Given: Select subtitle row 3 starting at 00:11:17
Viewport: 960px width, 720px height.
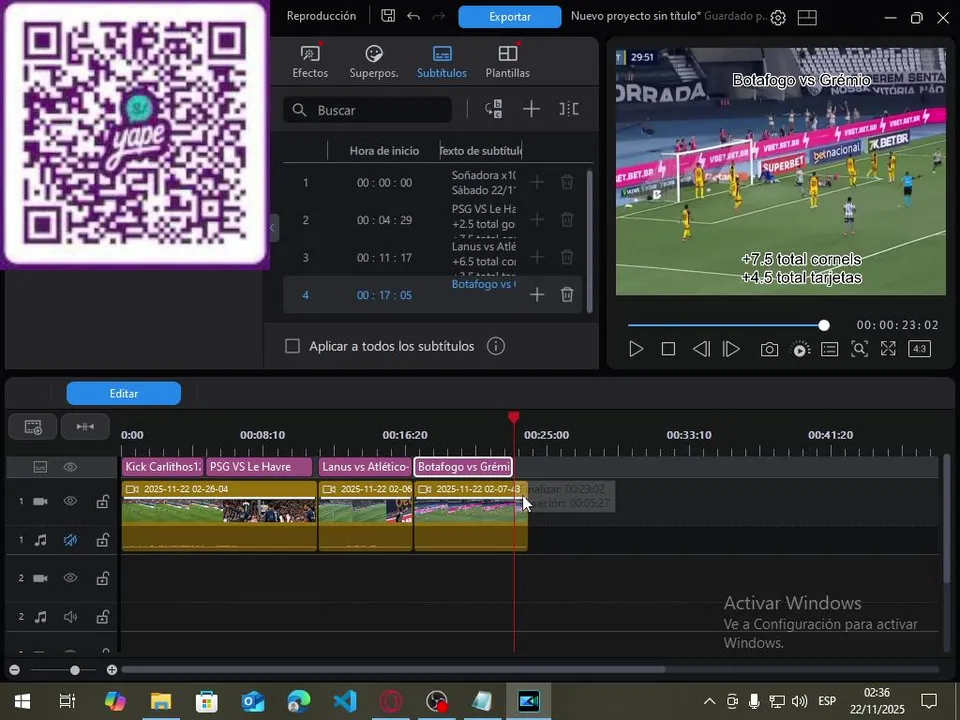Looking at the screenshot, I should pyautogui.click(x=432, y=257).
